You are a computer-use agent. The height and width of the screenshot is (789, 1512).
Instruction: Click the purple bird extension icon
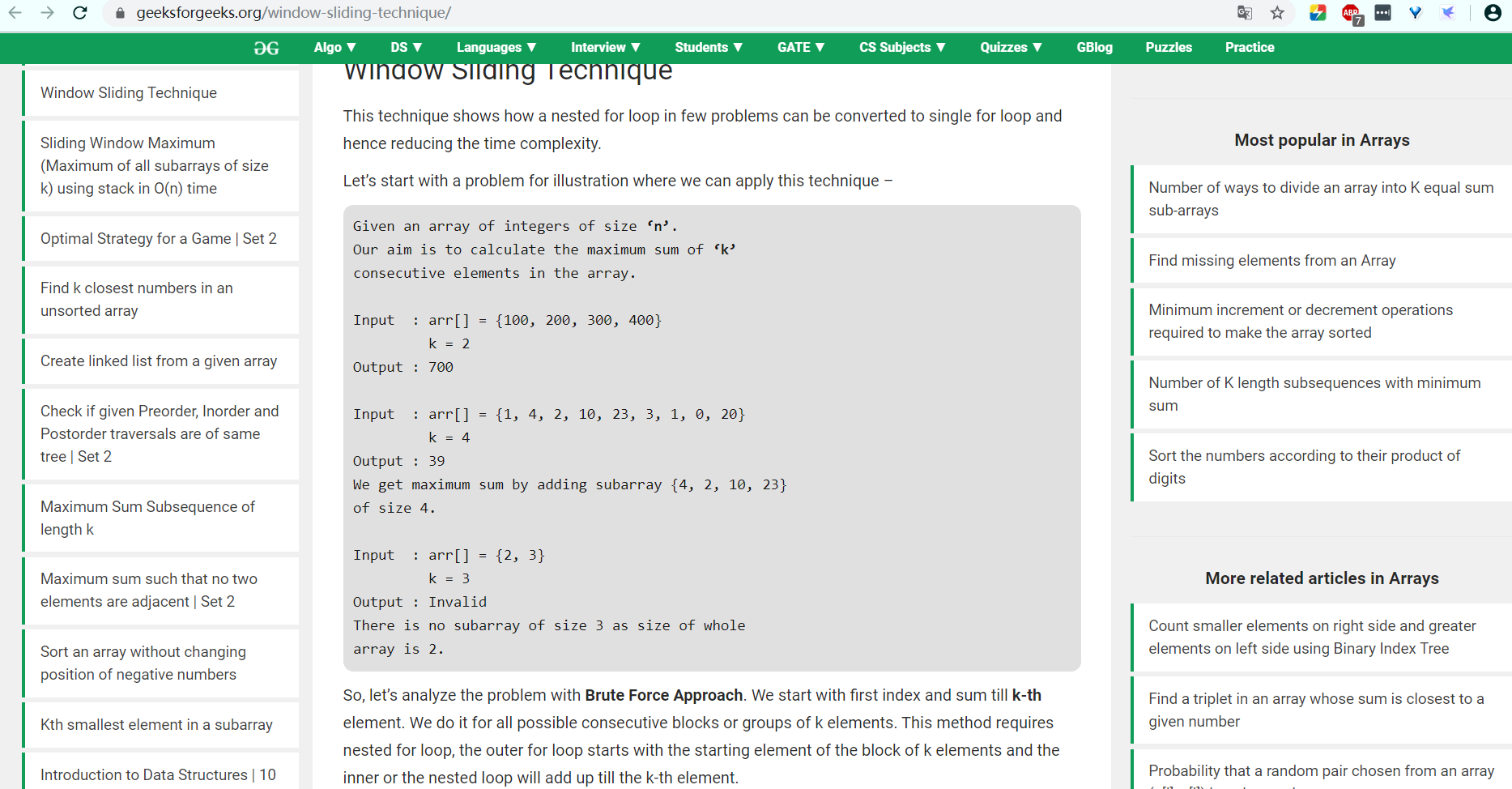point(1448,13)
